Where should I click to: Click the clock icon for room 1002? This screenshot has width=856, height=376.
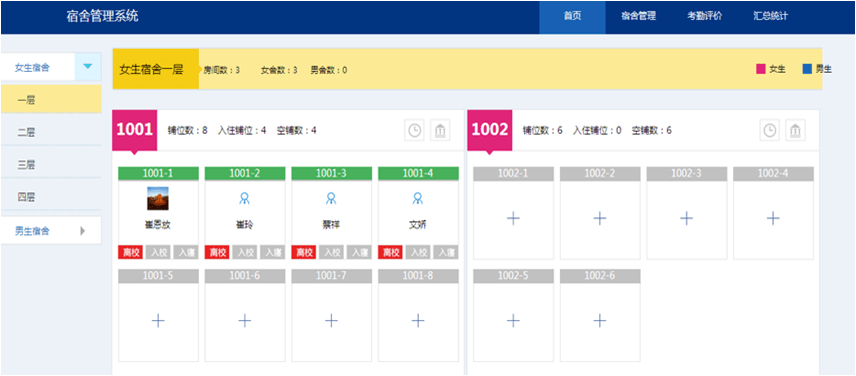click(x=770, y=131)
